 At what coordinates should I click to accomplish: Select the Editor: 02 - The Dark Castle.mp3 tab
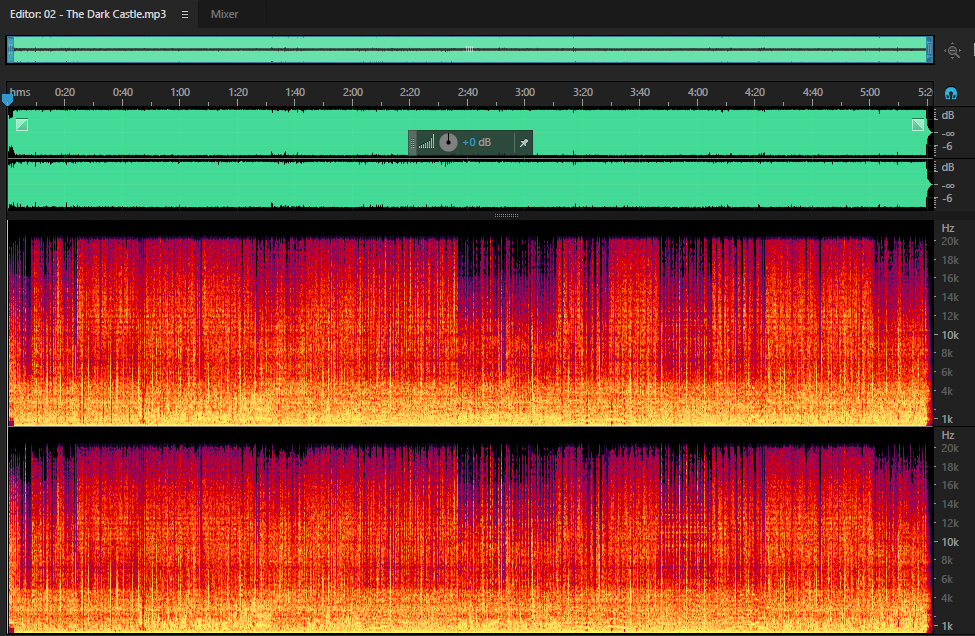click(88, 14)
